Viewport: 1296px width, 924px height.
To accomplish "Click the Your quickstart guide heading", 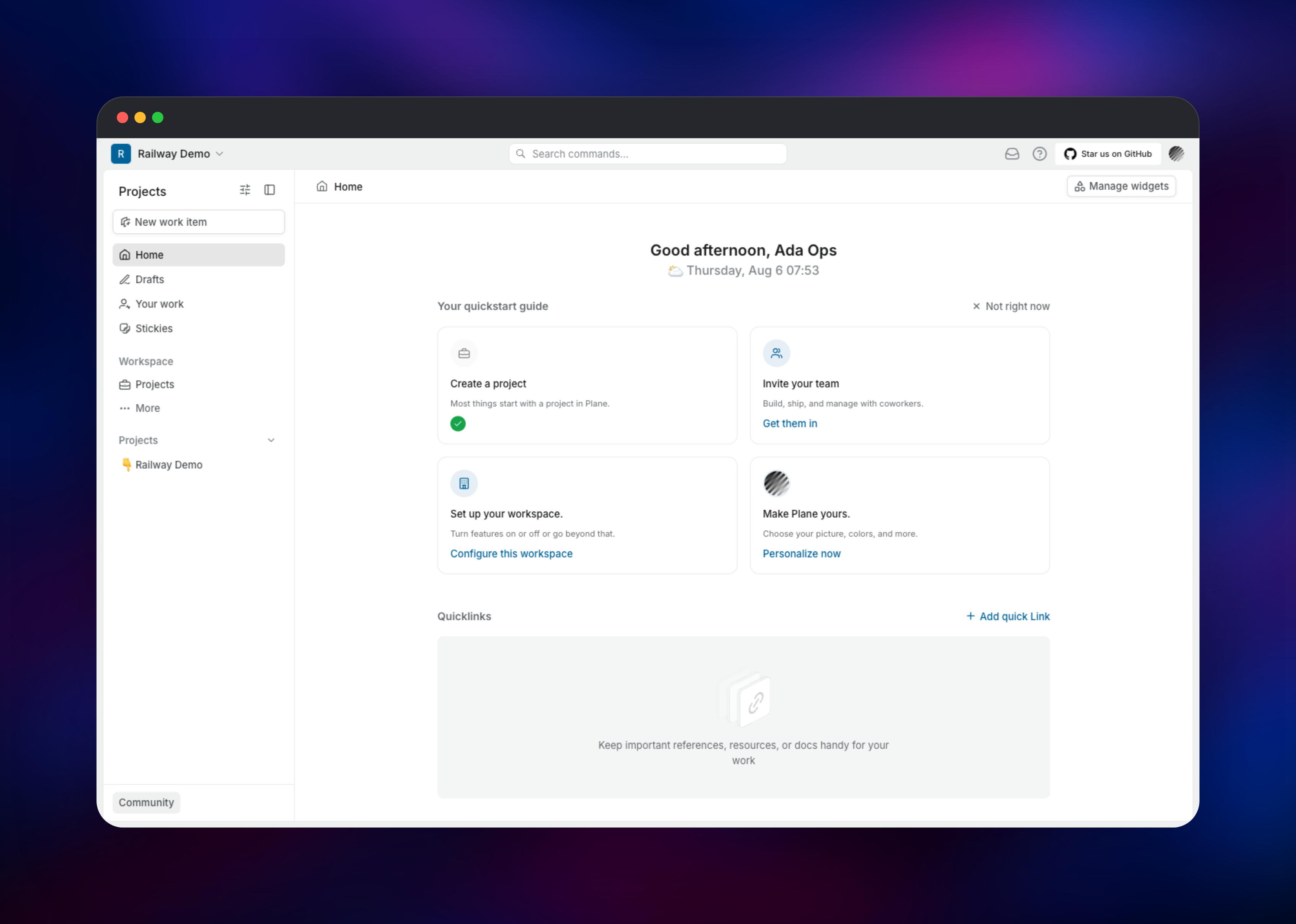I will point(493,306).
